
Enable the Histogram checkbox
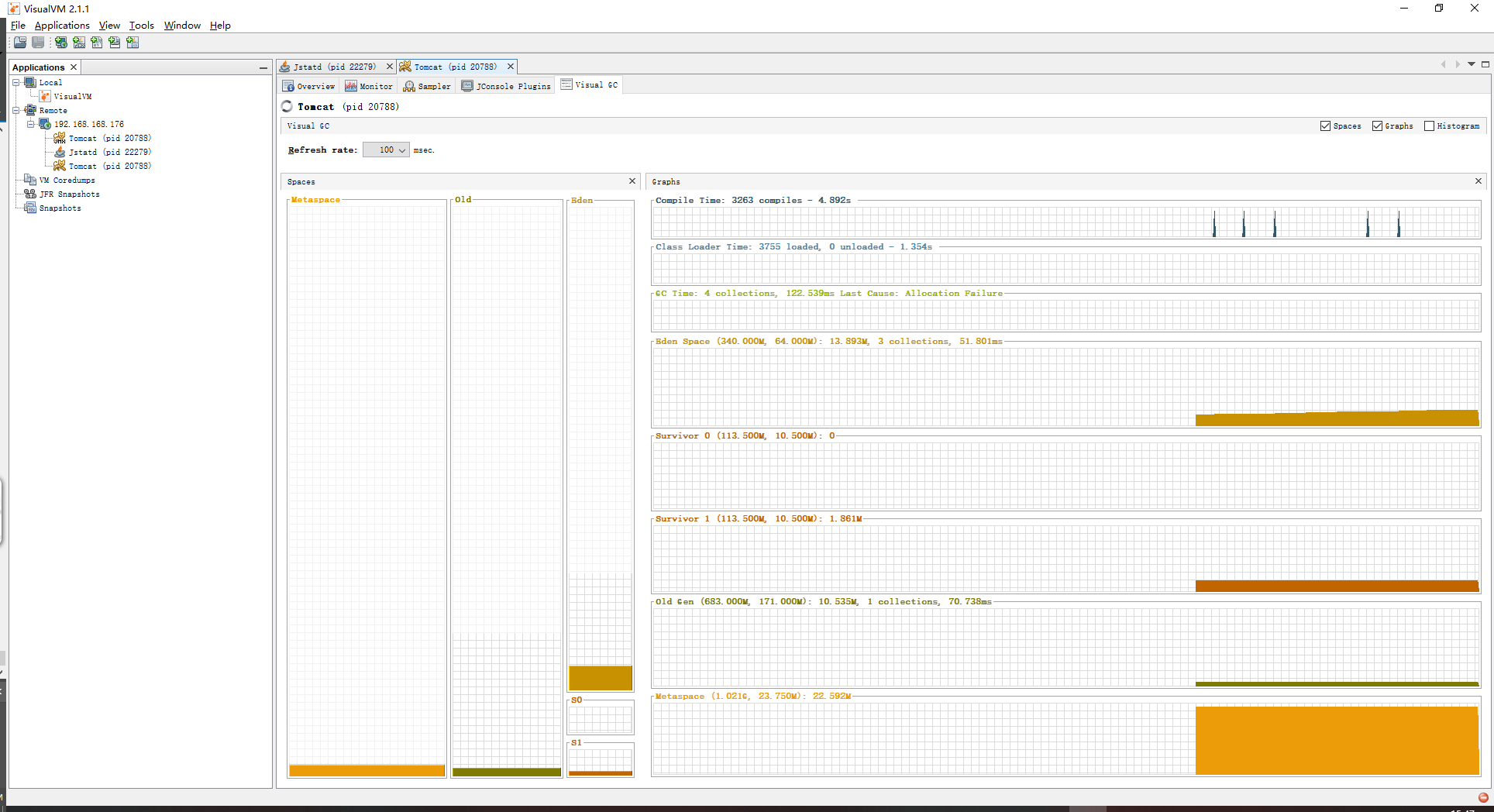(x=1429, y=126)
